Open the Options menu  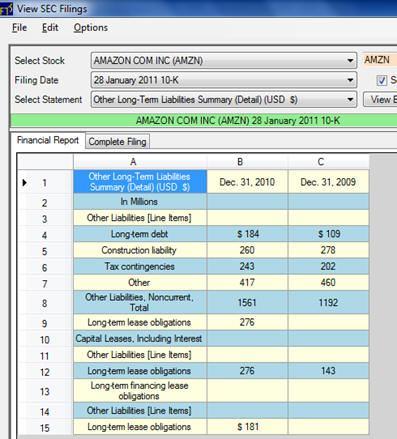pyautogui.click(x=91, y=28)
